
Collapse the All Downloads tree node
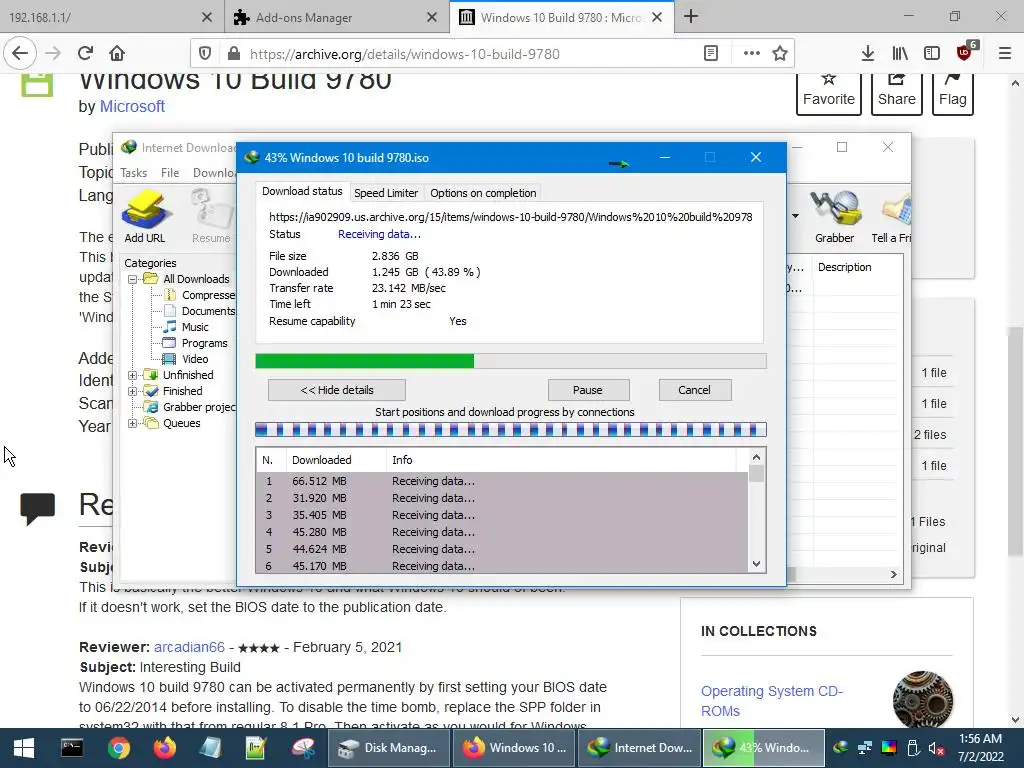pyautogui.click(x=133, y=279)
